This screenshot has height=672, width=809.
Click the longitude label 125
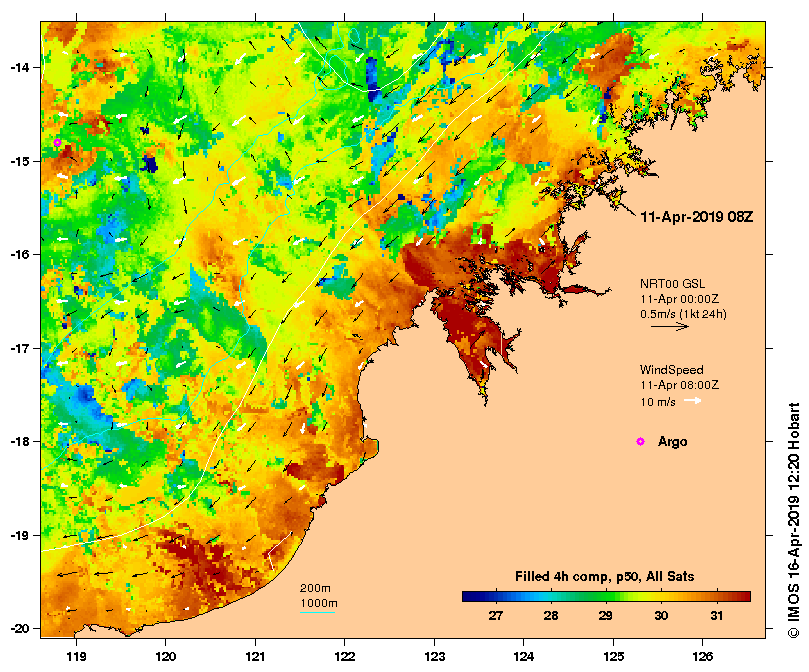coord(613,657)
